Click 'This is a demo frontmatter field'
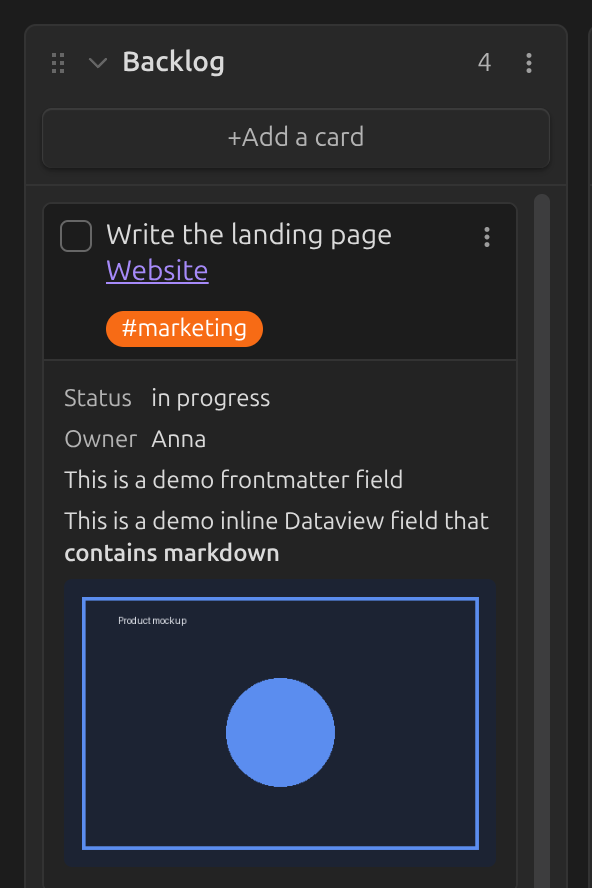 tap(233, 480)
